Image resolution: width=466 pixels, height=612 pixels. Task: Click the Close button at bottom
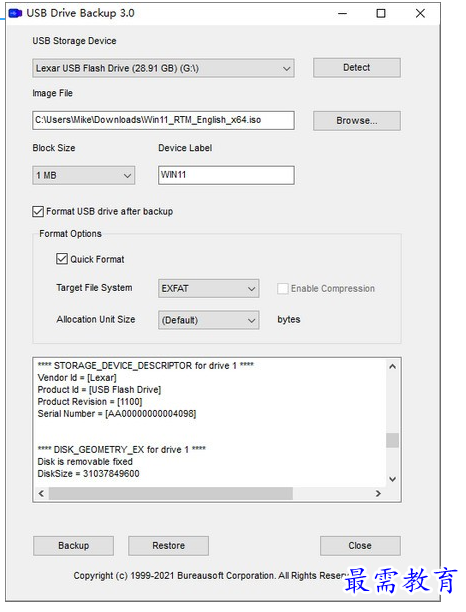point(360,546)
